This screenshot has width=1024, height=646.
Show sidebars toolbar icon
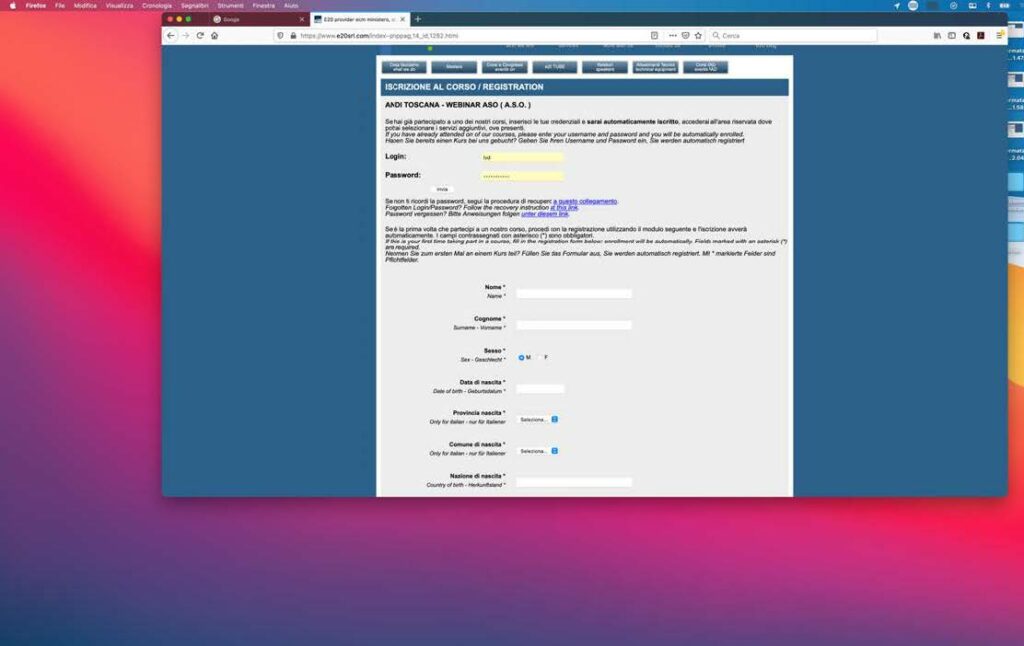tap(952, 36)
